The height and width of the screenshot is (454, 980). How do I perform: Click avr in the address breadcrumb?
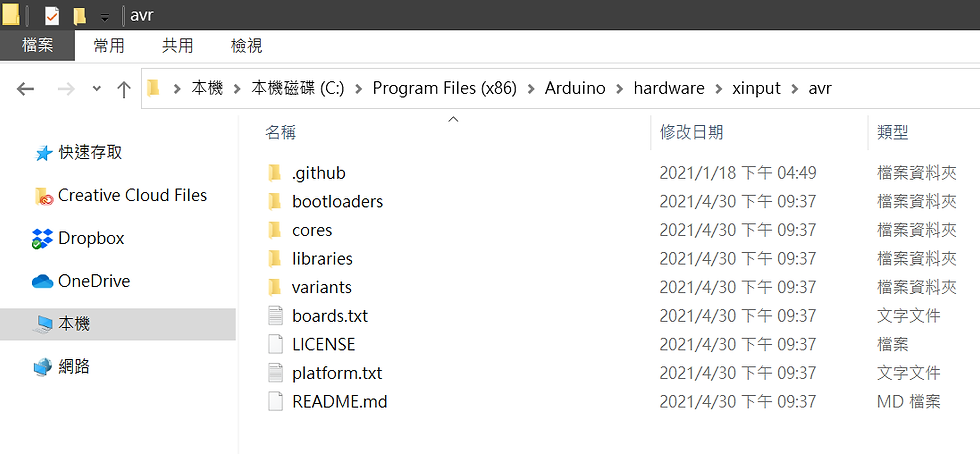[x=820, y=88]
